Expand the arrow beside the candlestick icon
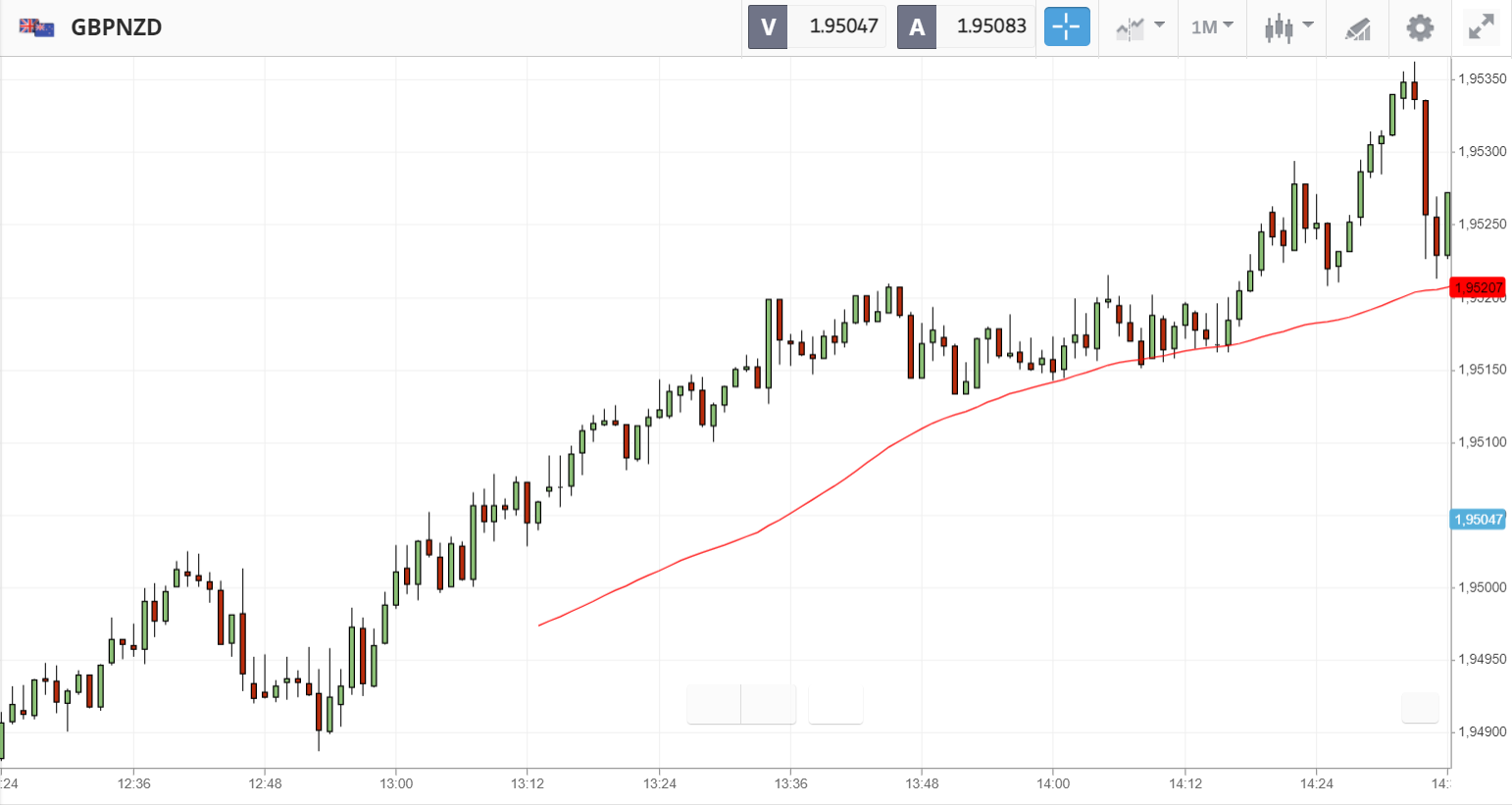Image resolution: width=1512 pixels, height=805 pixels. (1308, 25)
